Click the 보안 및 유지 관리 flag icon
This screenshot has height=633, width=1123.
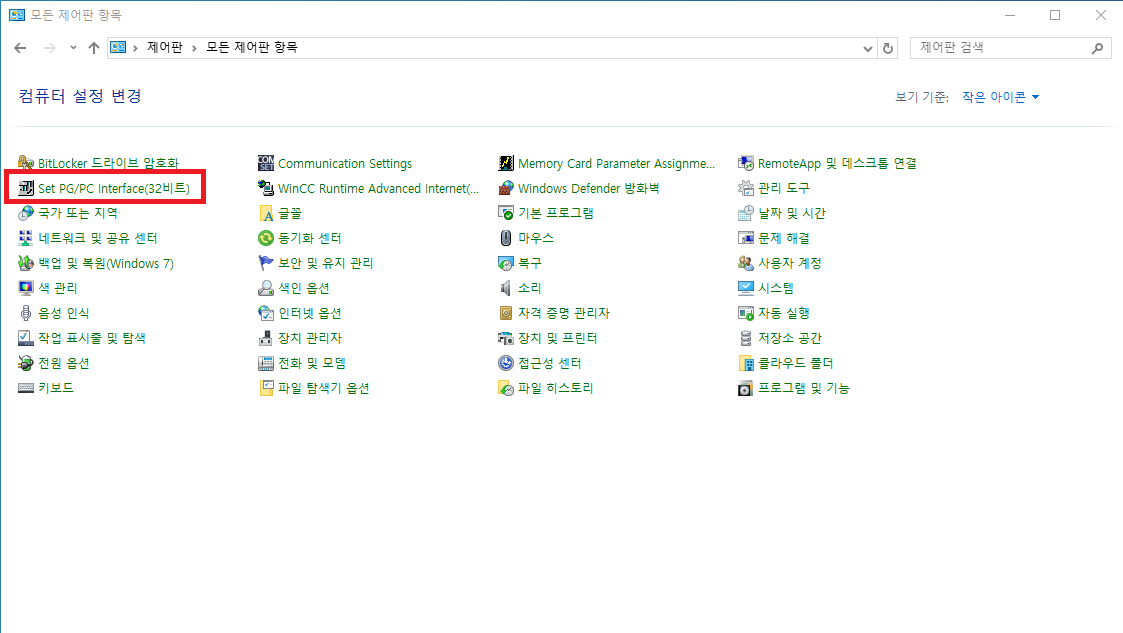266,263
